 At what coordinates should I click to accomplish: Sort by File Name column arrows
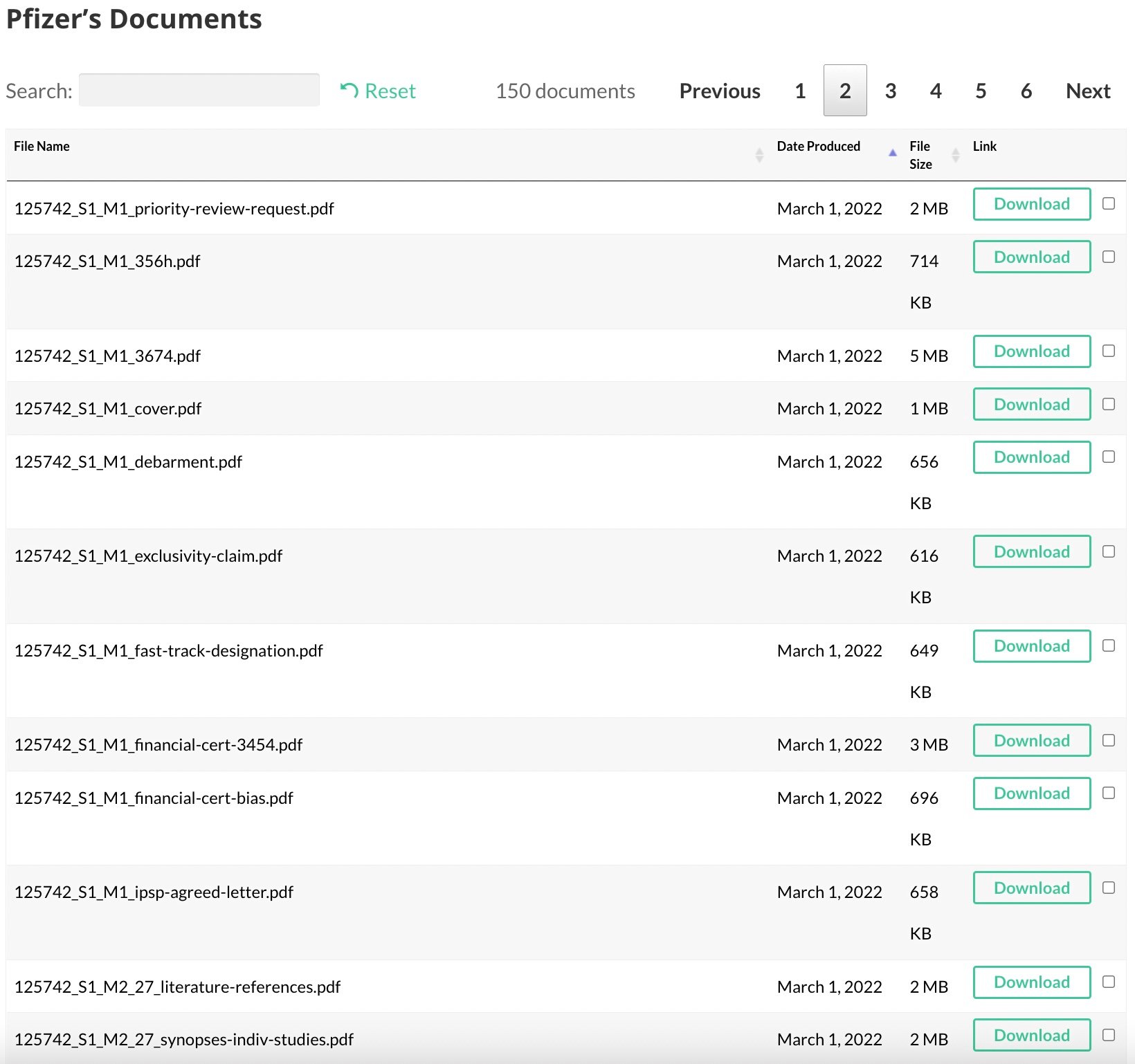point(759,155)
